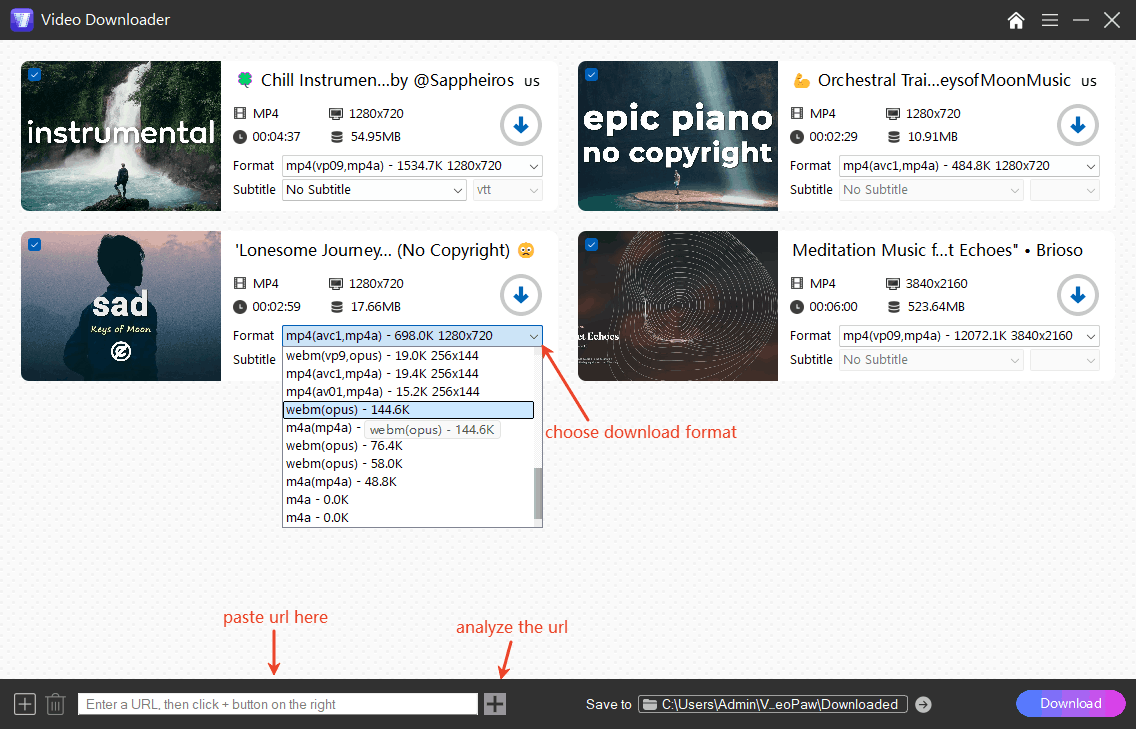Open Subtitle dropdown showing No Subtitle for Chill Instrumental

click(x=374, y=190)
